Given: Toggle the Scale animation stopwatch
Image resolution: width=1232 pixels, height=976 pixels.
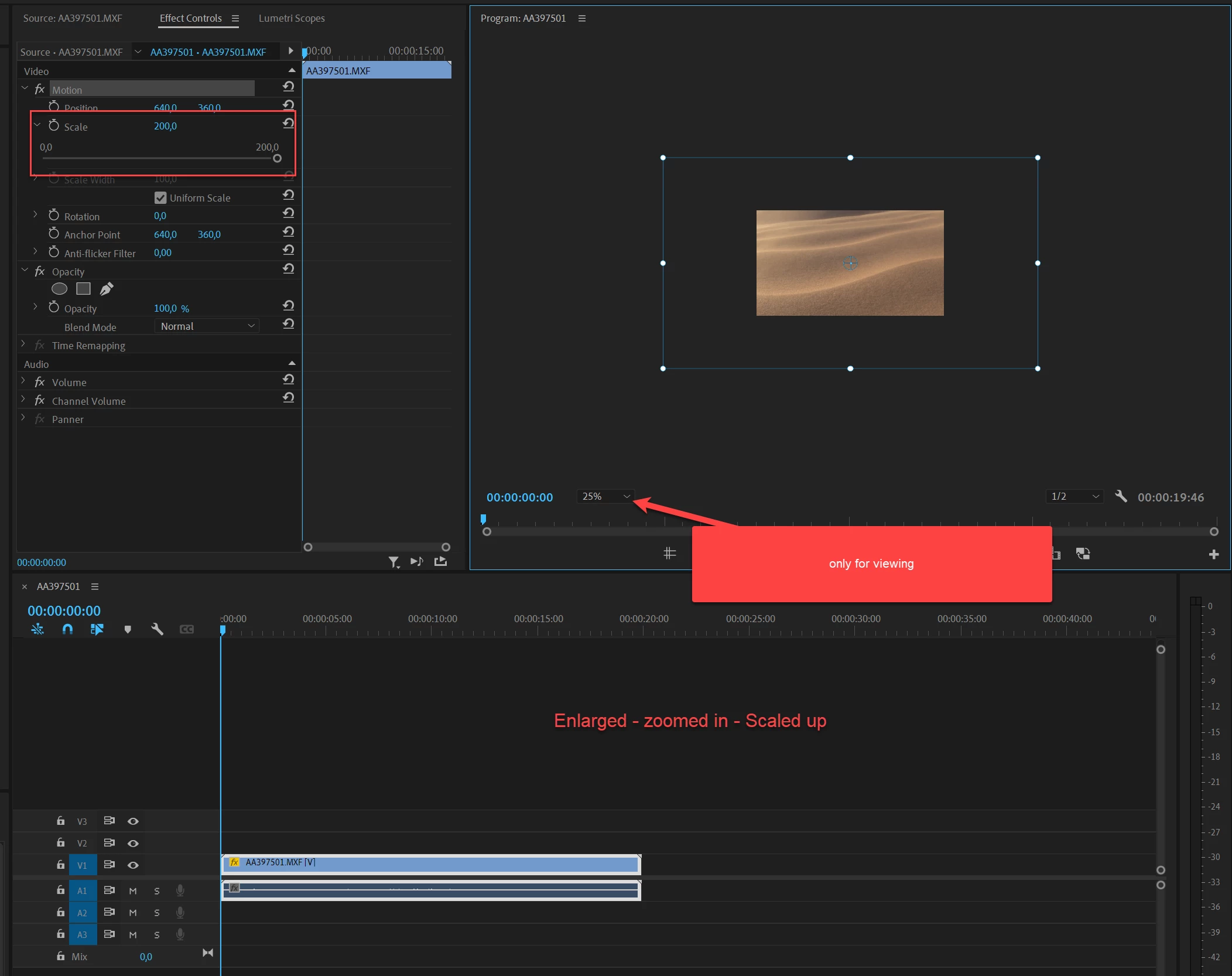Looking at the screenshot, I should tap(54, 126).
